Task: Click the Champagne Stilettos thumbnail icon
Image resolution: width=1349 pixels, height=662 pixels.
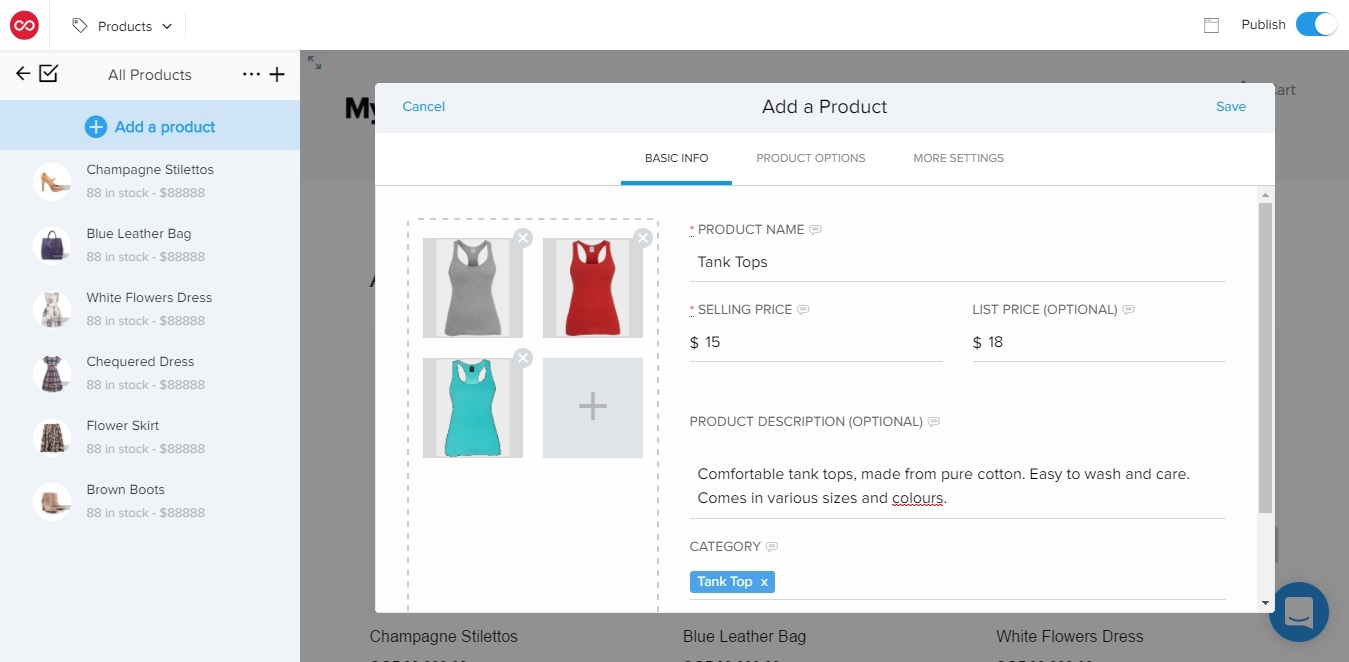Action: (x=52, y=182)
